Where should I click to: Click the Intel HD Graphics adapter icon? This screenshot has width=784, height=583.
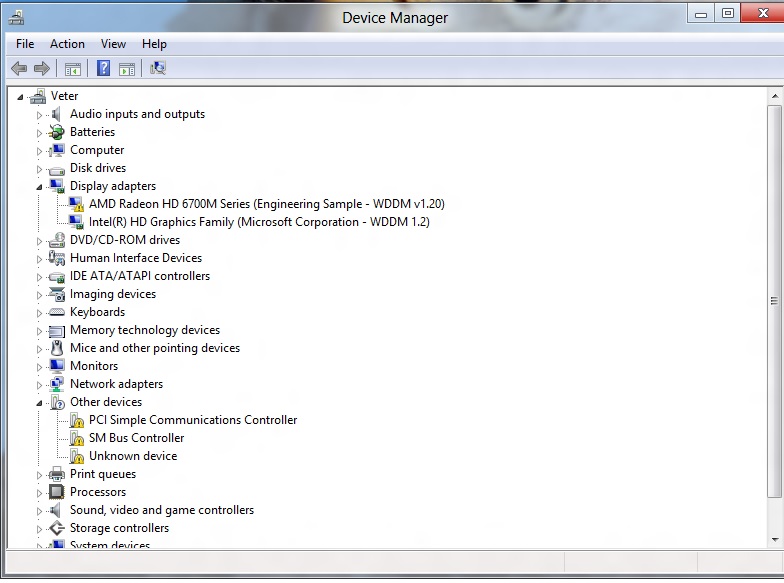(76, 222)
